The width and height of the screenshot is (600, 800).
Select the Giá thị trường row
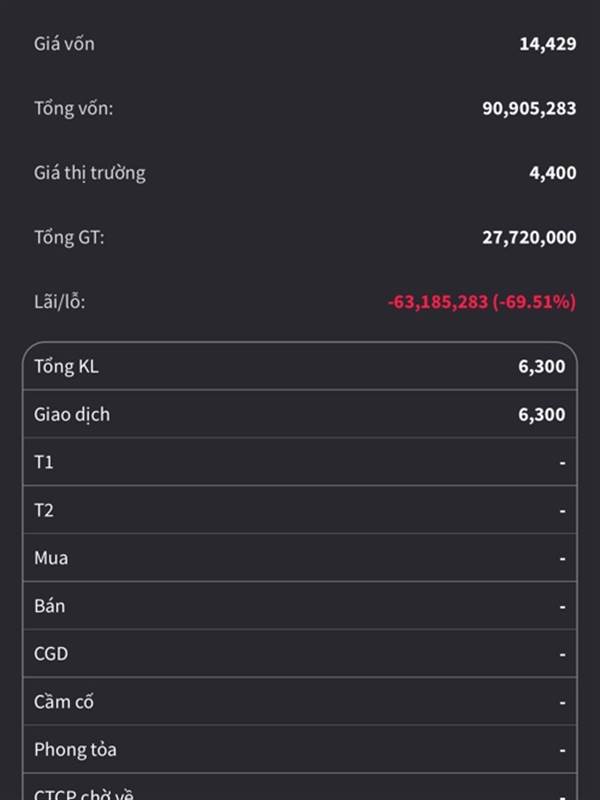tap(305, 173)
